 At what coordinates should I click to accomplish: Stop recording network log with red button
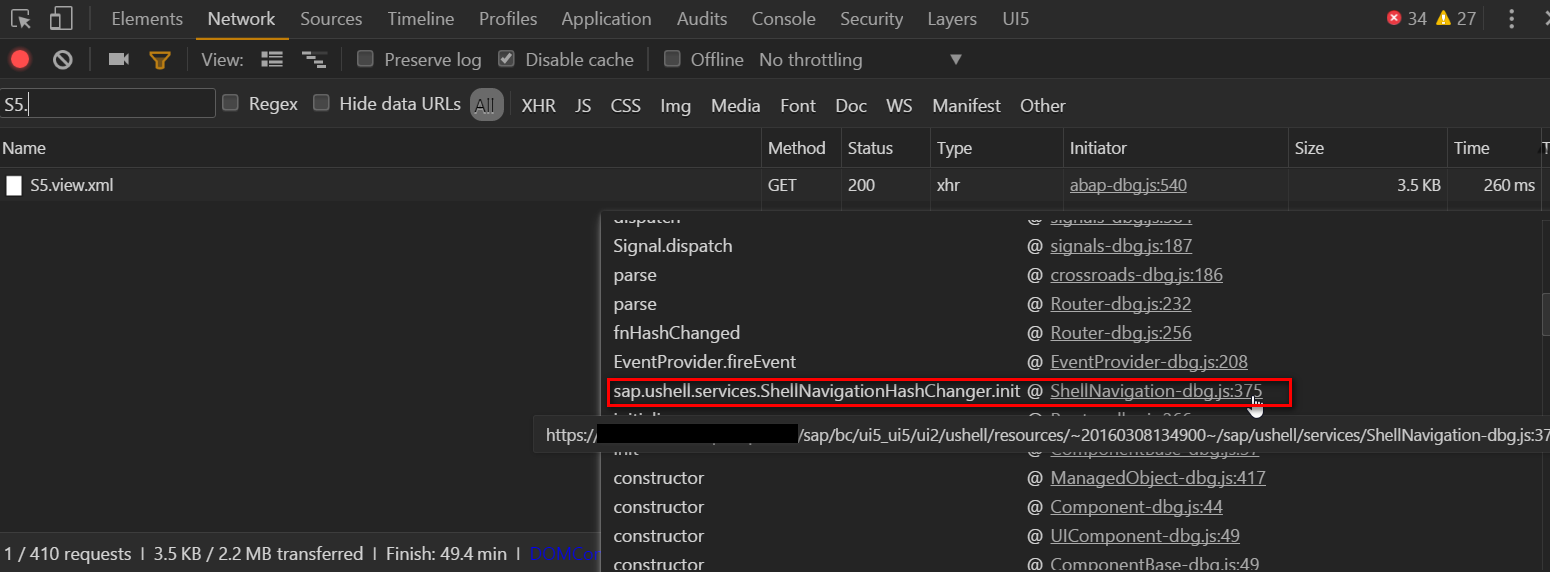20,60
